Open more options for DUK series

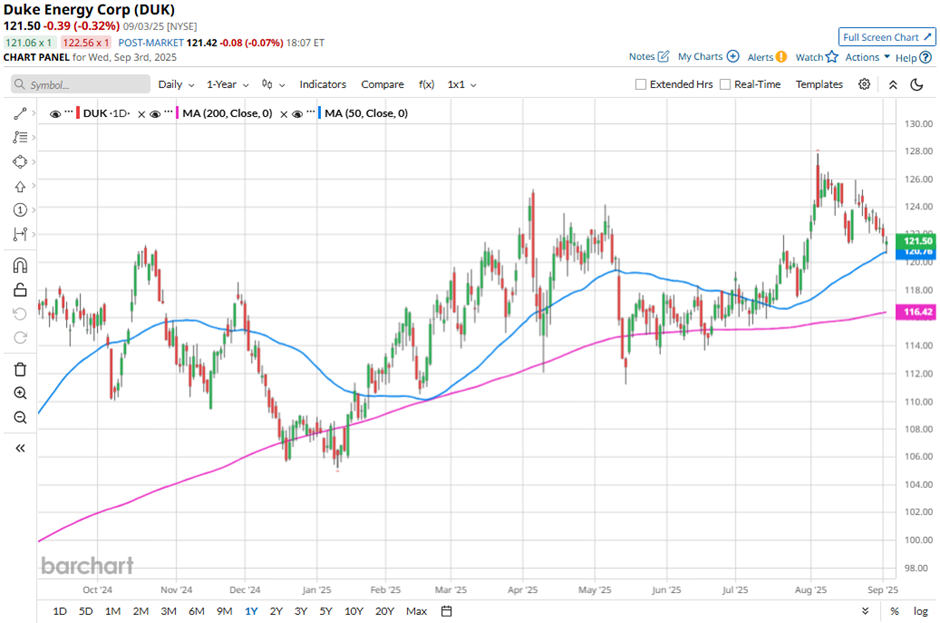pos(69,112)
